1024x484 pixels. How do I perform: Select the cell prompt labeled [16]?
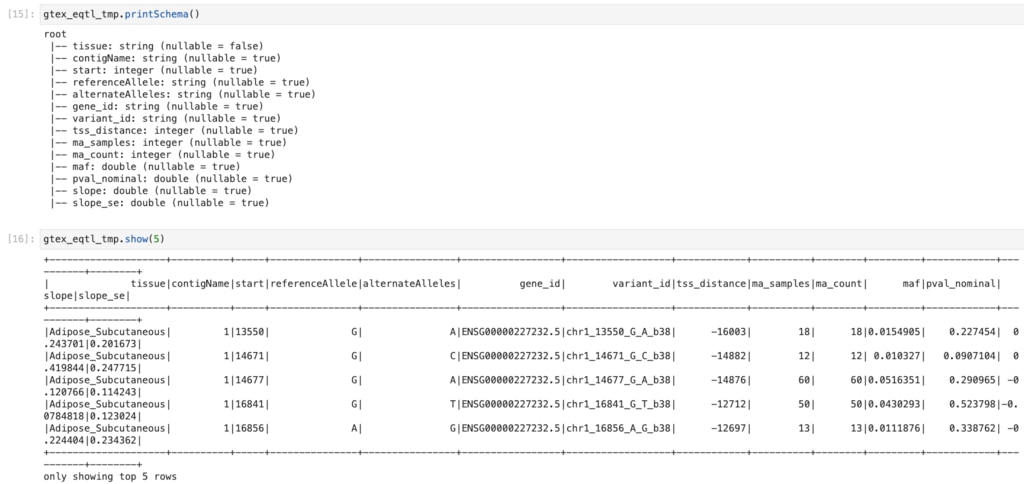pyautogui.click(x=21, y=239)
